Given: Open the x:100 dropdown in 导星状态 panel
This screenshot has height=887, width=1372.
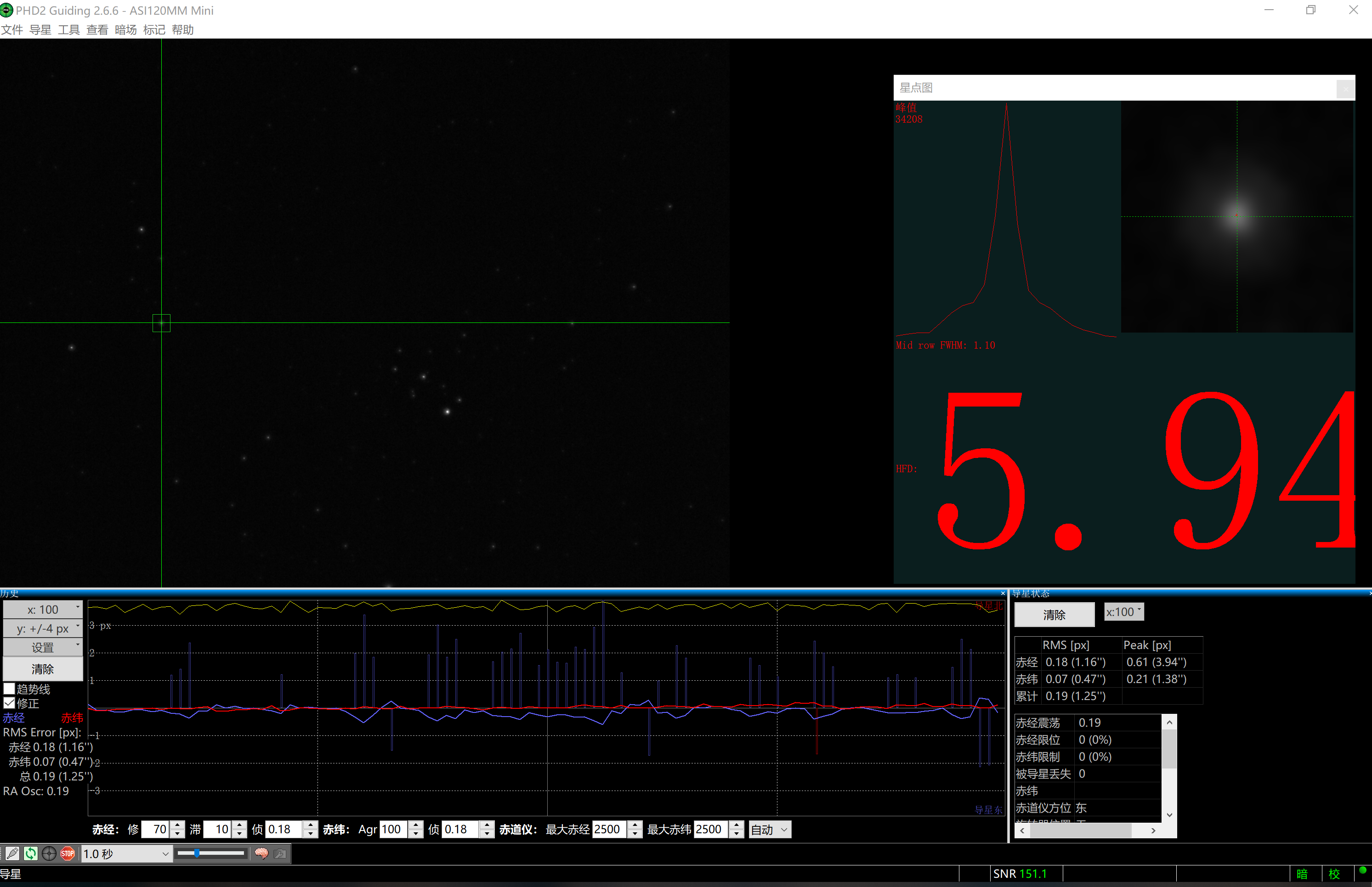Looking at the screenshot, I should click(x=1124, y=612).
